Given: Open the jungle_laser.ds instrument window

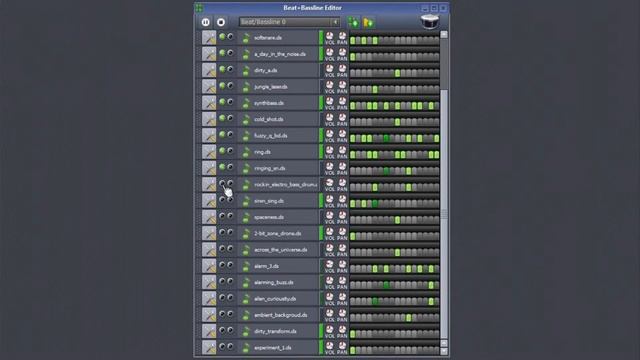Looking at the screenshot, I should coord(278,87).
